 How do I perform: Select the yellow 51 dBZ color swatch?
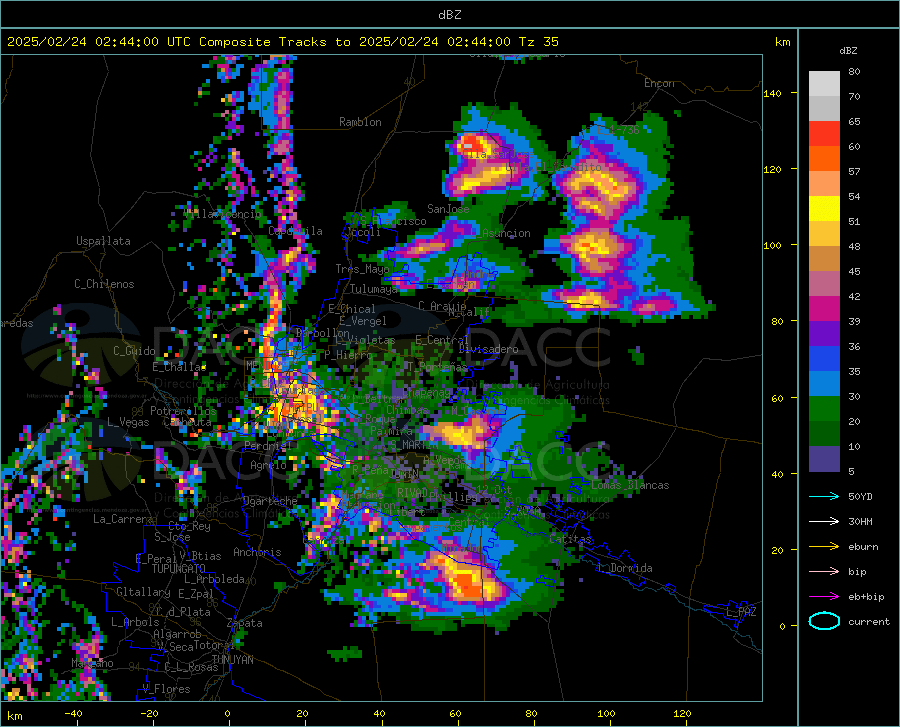[x=824, y=209]
